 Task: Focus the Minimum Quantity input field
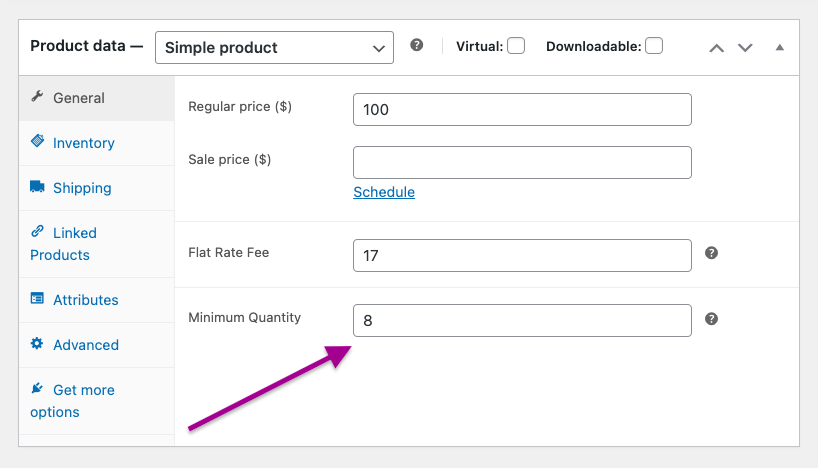(x=522, y=321)
